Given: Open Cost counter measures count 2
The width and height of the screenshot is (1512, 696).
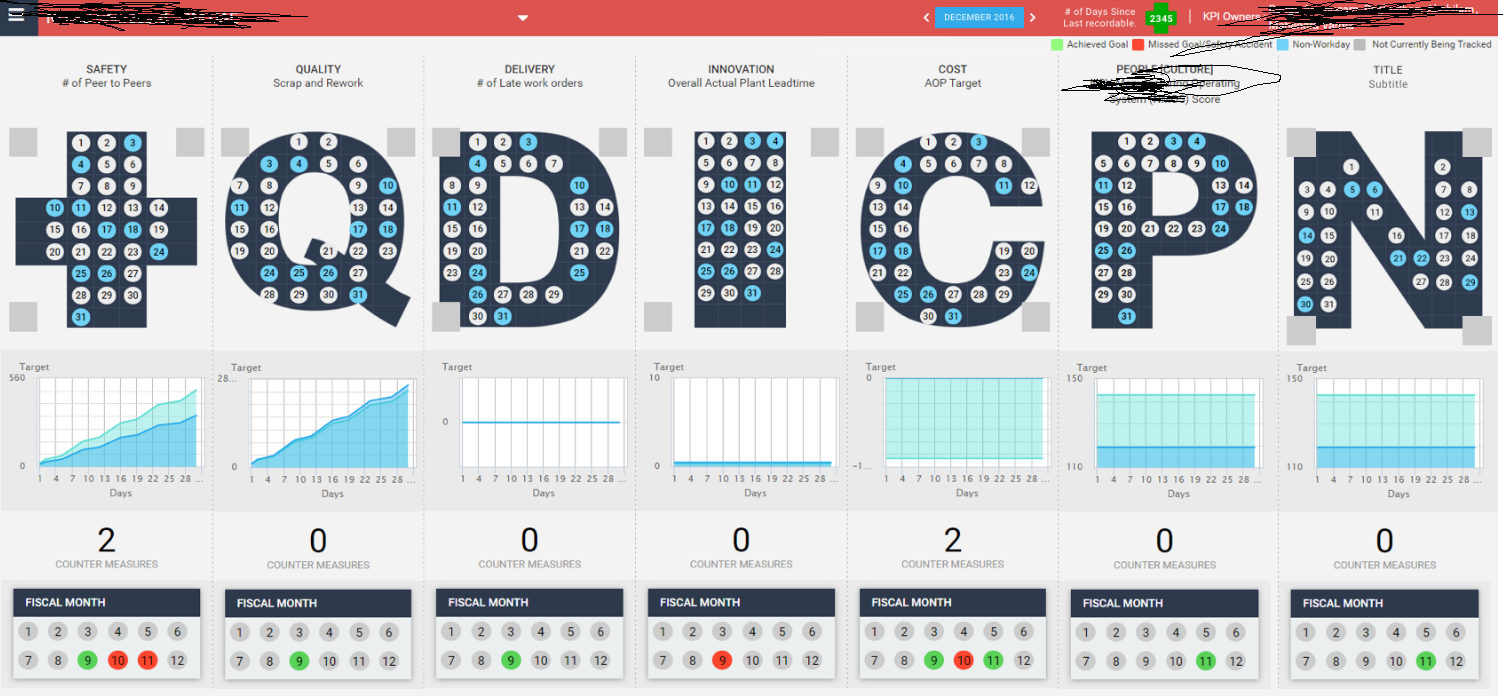Looking at the screenshot, I should click(x=952, y=541).
